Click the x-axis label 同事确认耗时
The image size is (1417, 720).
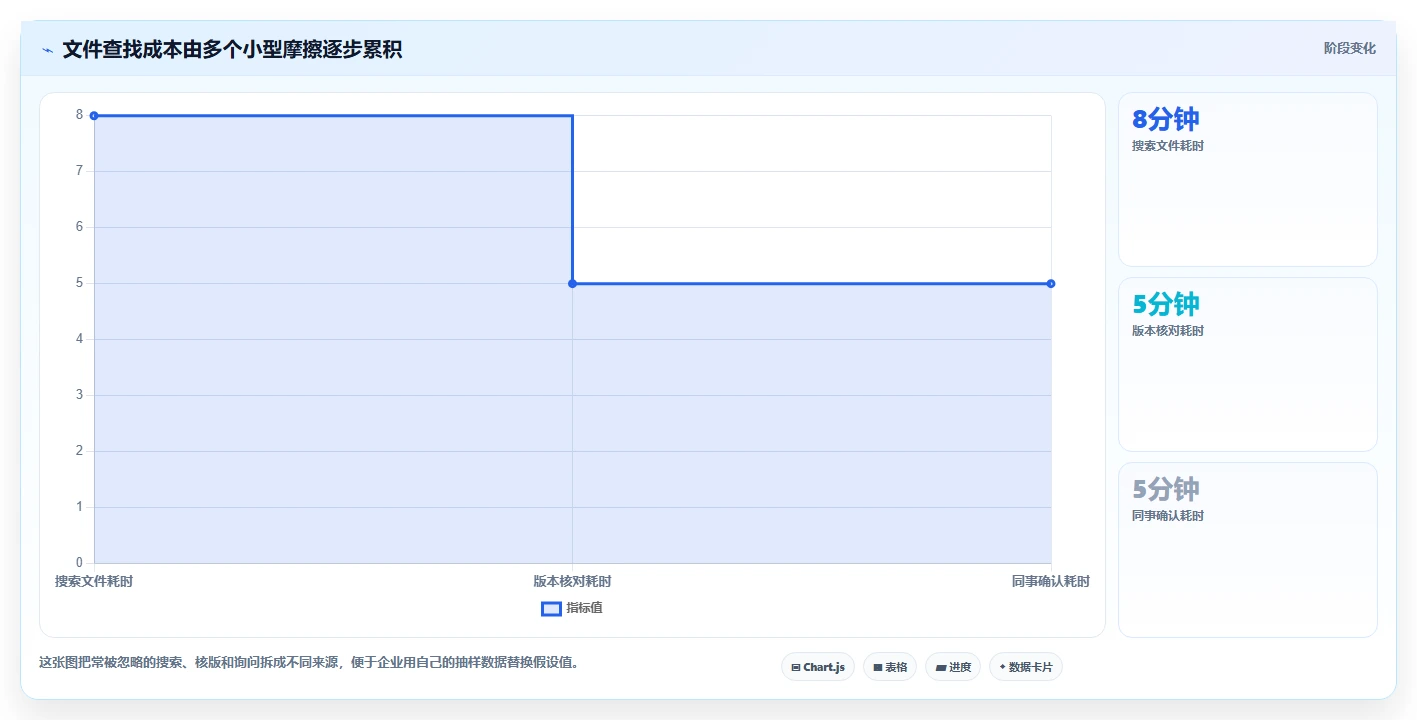[x=1050, y=581]
